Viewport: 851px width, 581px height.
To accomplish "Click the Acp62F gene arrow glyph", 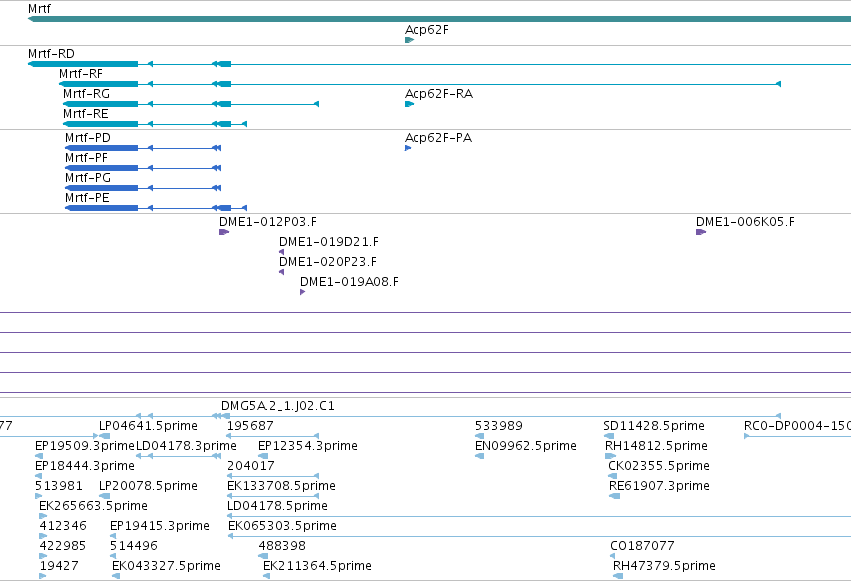I will (x=410, y=40).
